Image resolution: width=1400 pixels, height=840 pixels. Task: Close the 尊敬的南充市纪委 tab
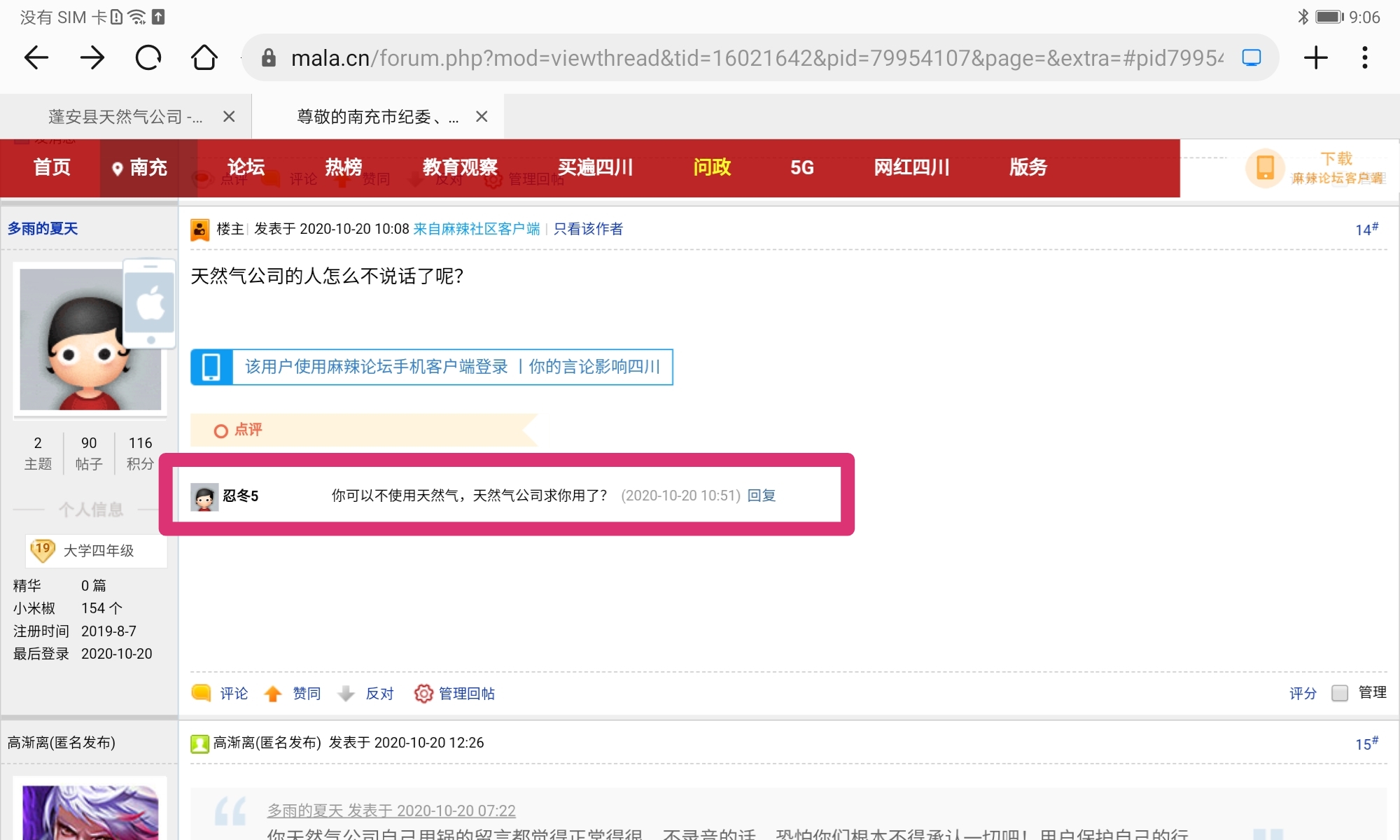(x=482, y=117)
